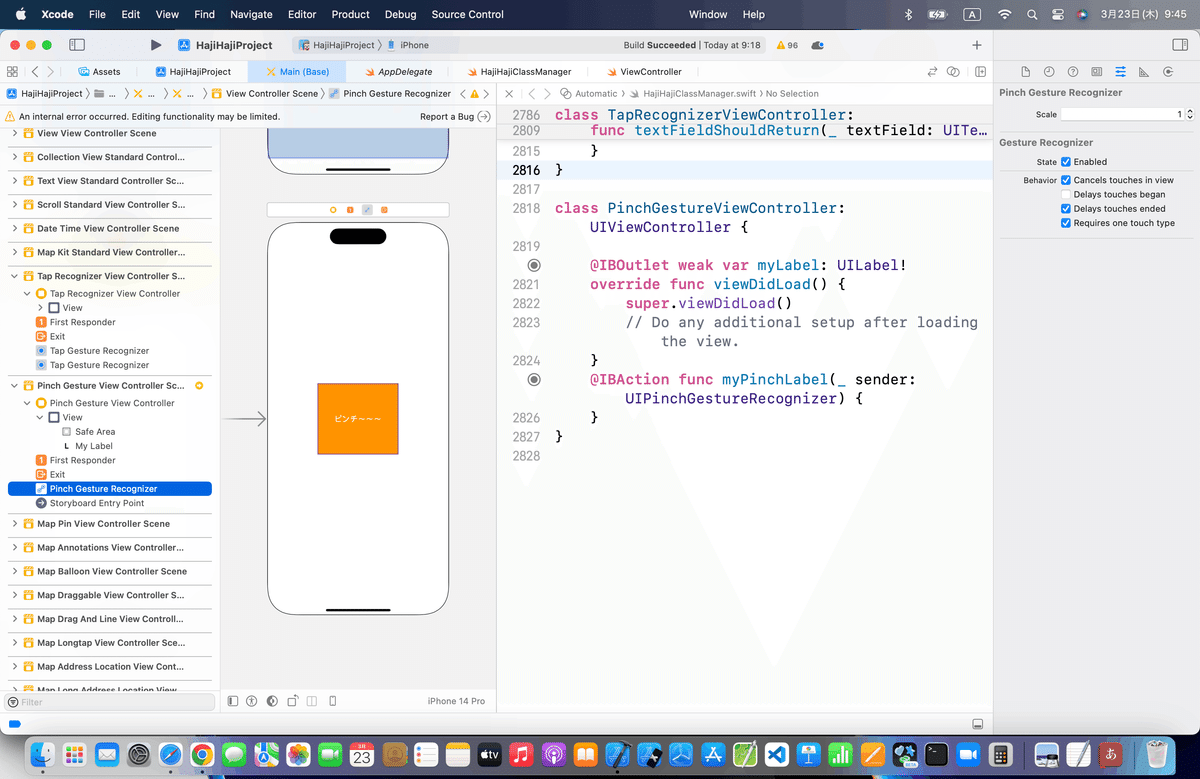Click the Filter field in outline

(x=108, y=702)
